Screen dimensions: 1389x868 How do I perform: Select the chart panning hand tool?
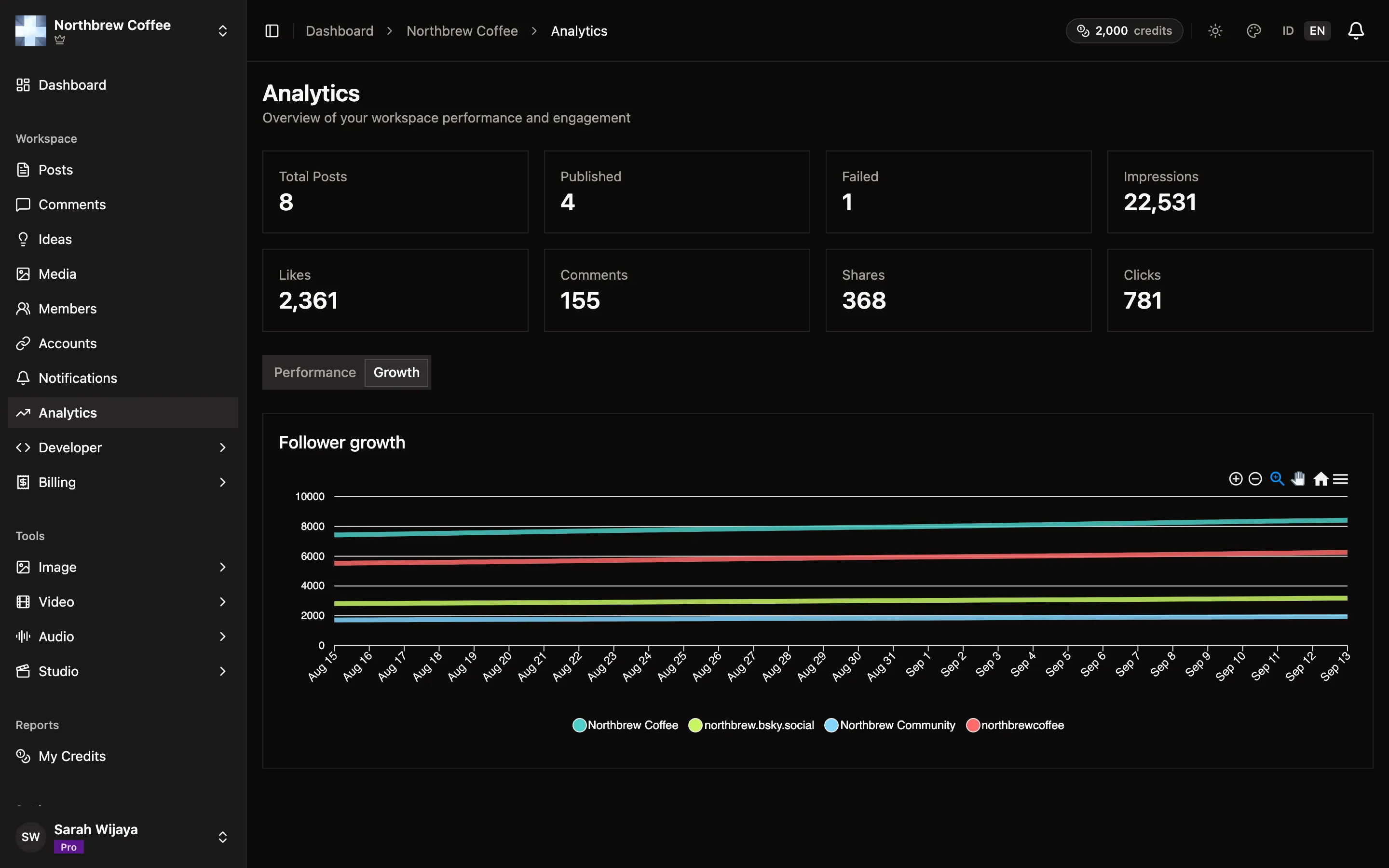pyautogui.click(x=1298, y=479)
